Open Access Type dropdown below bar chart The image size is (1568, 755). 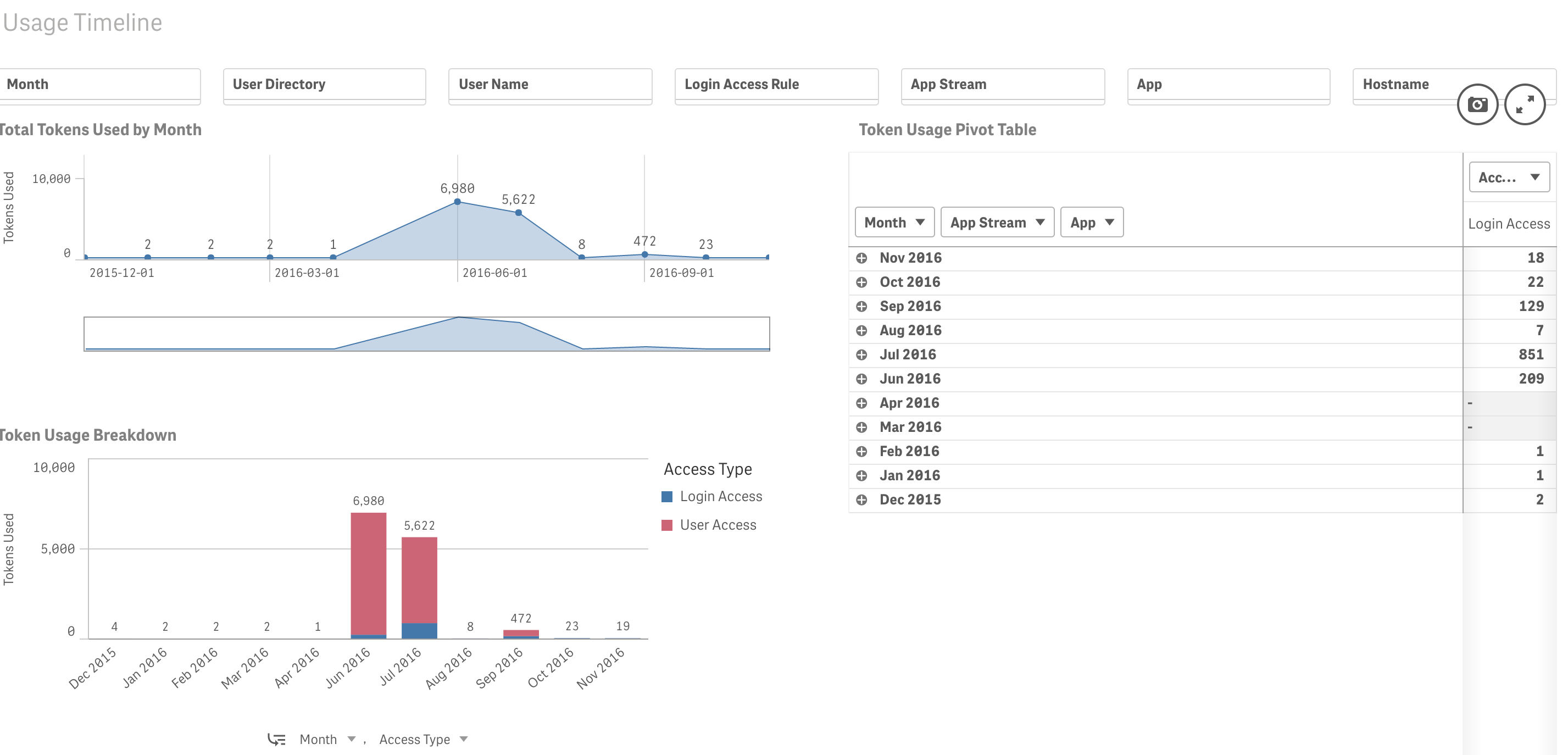423,739
